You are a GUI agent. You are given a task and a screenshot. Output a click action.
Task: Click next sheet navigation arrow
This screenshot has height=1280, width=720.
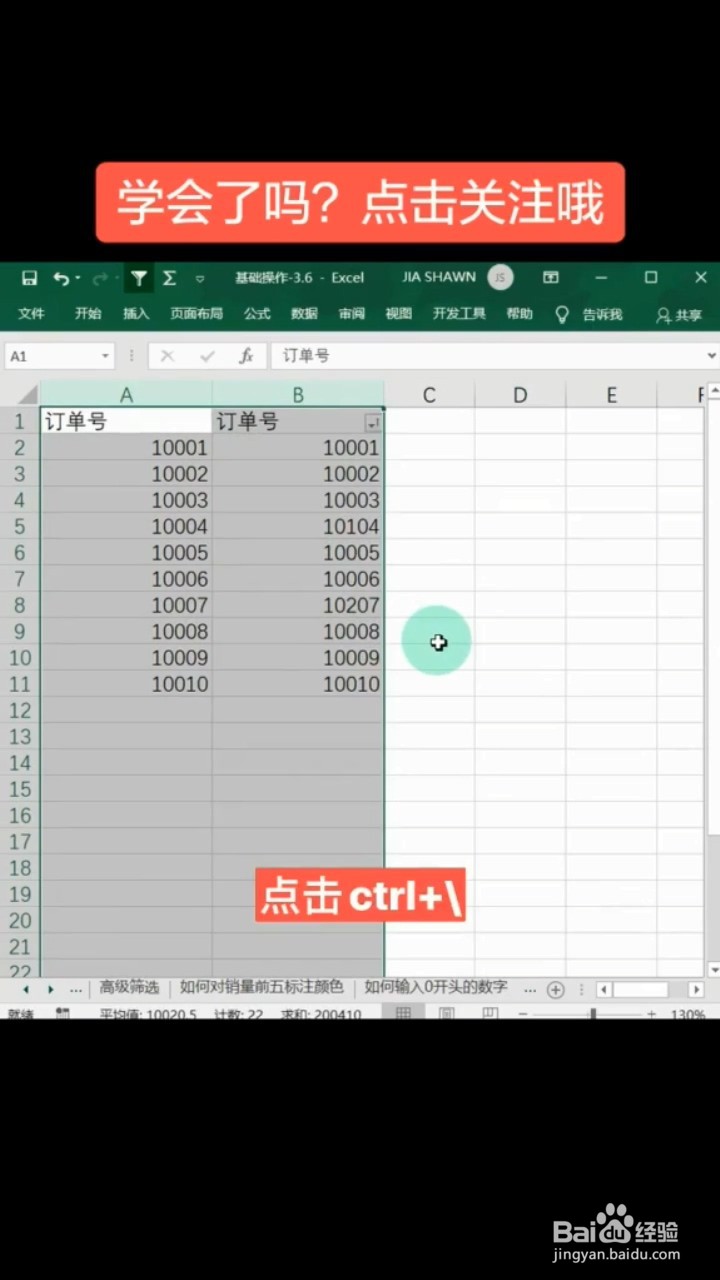(51, 989)
